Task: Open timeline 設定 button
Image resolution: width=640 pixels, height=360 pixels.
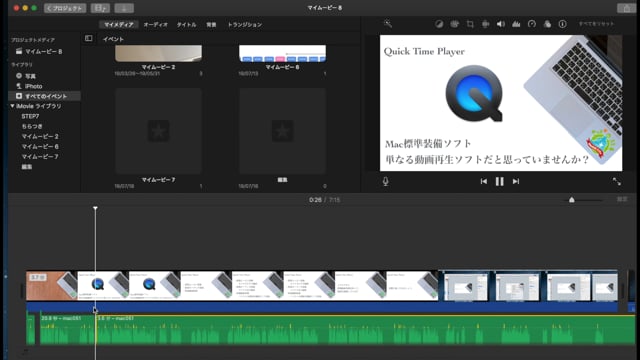Action: pos(622,199)
